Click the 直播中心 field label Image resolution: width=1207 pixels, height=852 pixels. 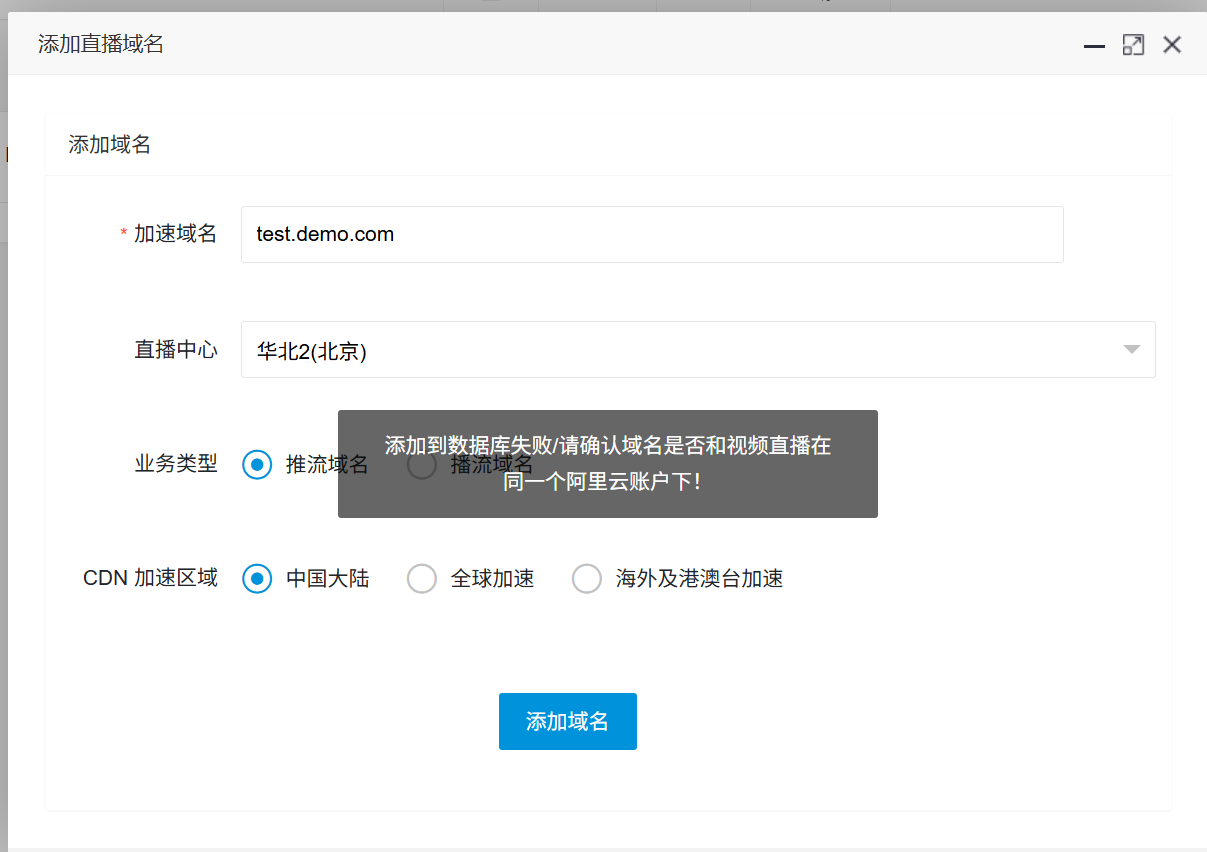176,350
